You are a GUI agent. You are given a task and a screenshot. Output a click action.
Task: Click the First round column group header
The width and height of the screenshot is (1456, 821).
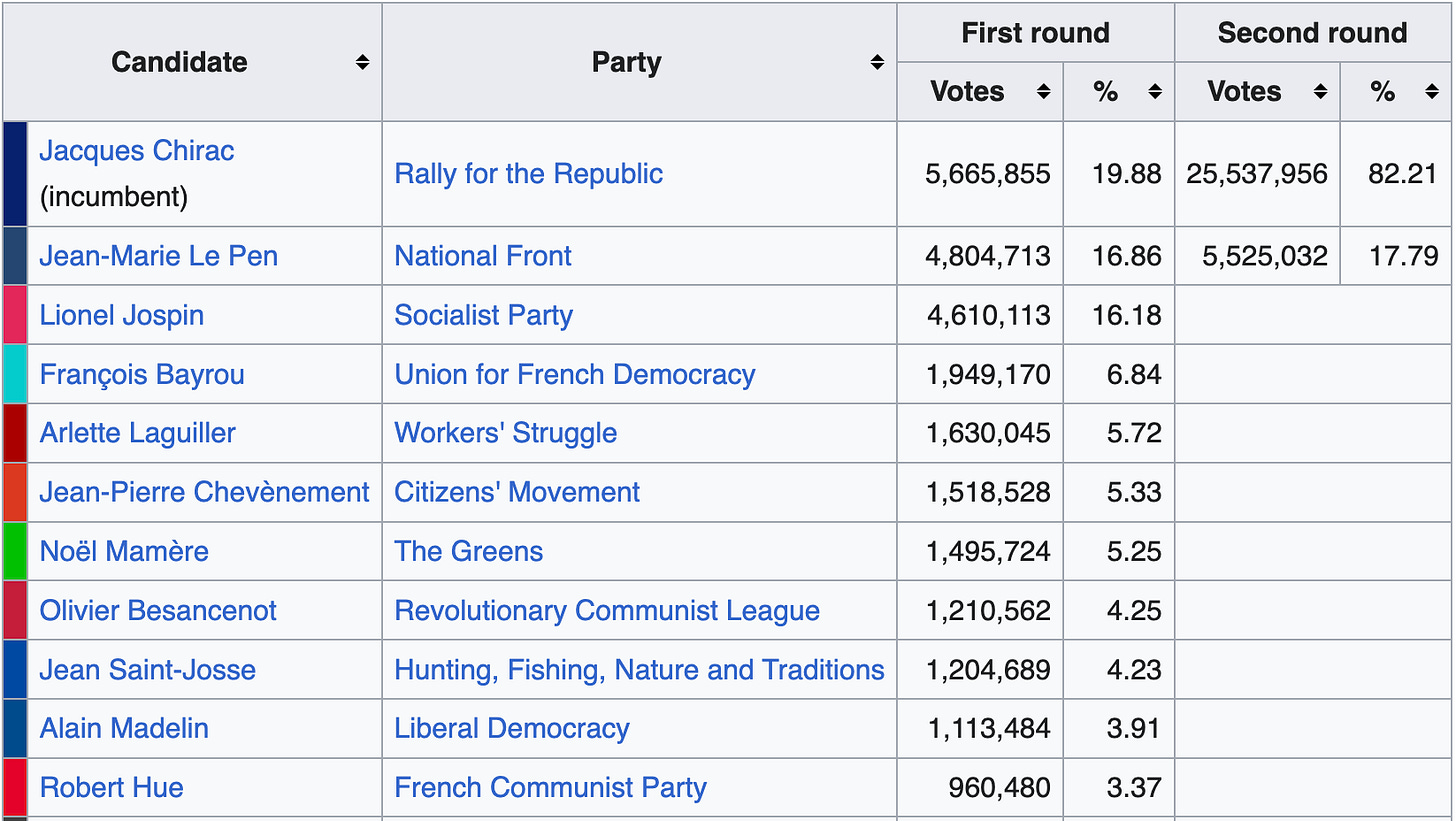coord(1035,33)
